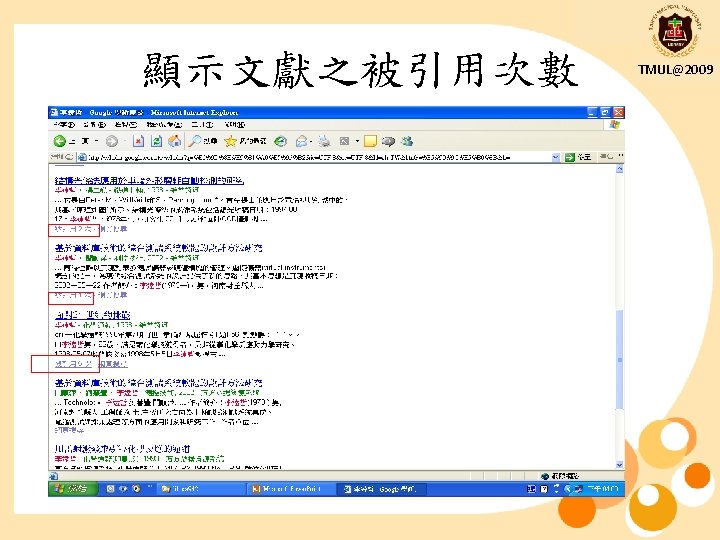Click the first system tray icon
Image resolution: width=720 pixels, height=540 pixels.
click(x=531, y=489)
